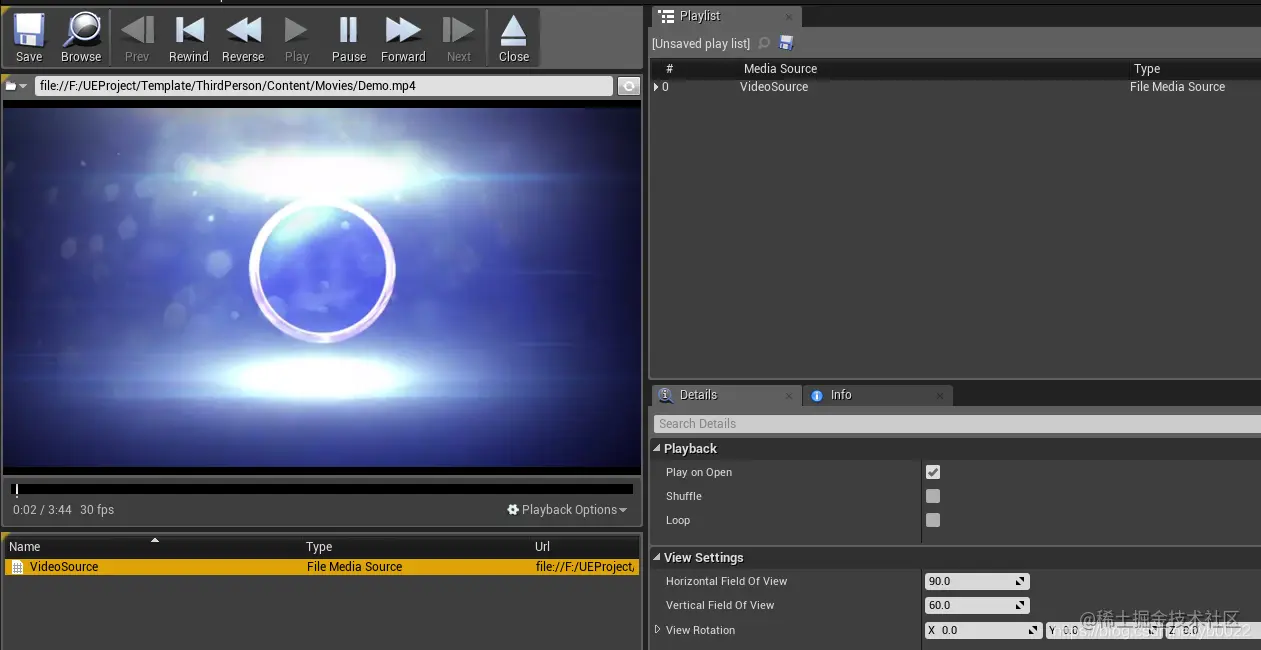Click the reload button beside the URL field
Image resolution: width=1261 pixels, height=650 pixels.
(x=628, y=86)
